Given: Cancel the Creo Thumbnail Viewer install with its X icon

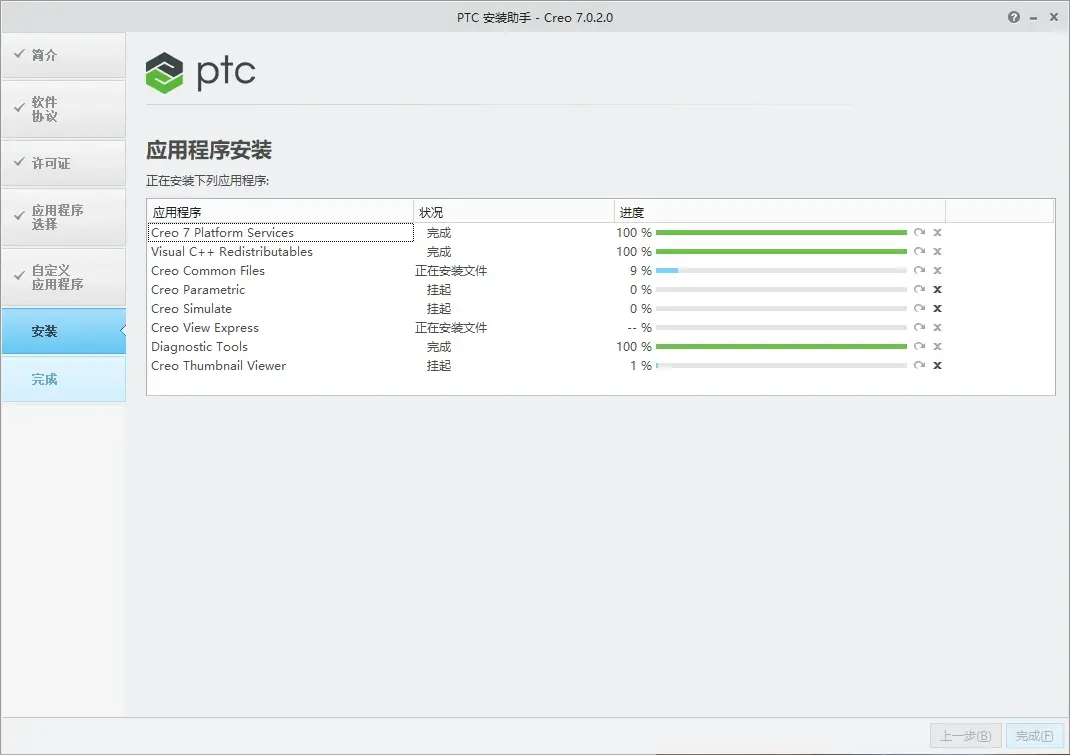Looking at the screenshot, I should tap(937, 365).
